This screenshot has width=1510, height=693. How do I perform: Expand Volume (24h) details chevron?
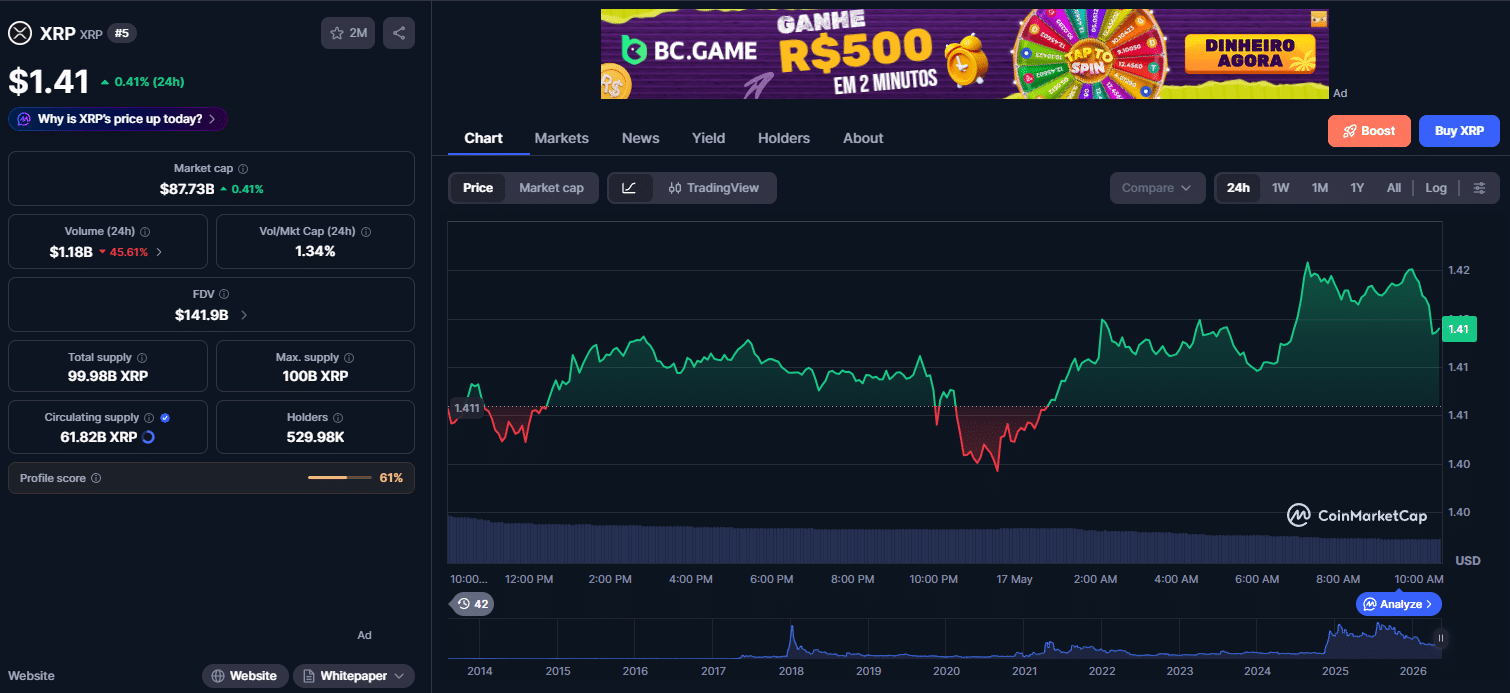(159, 252)
